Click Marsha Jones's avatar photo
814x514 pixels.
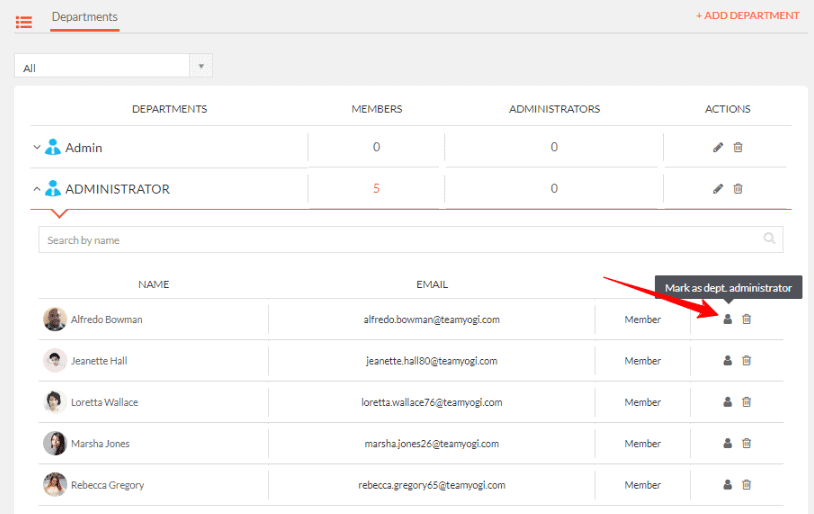(55, 443)
